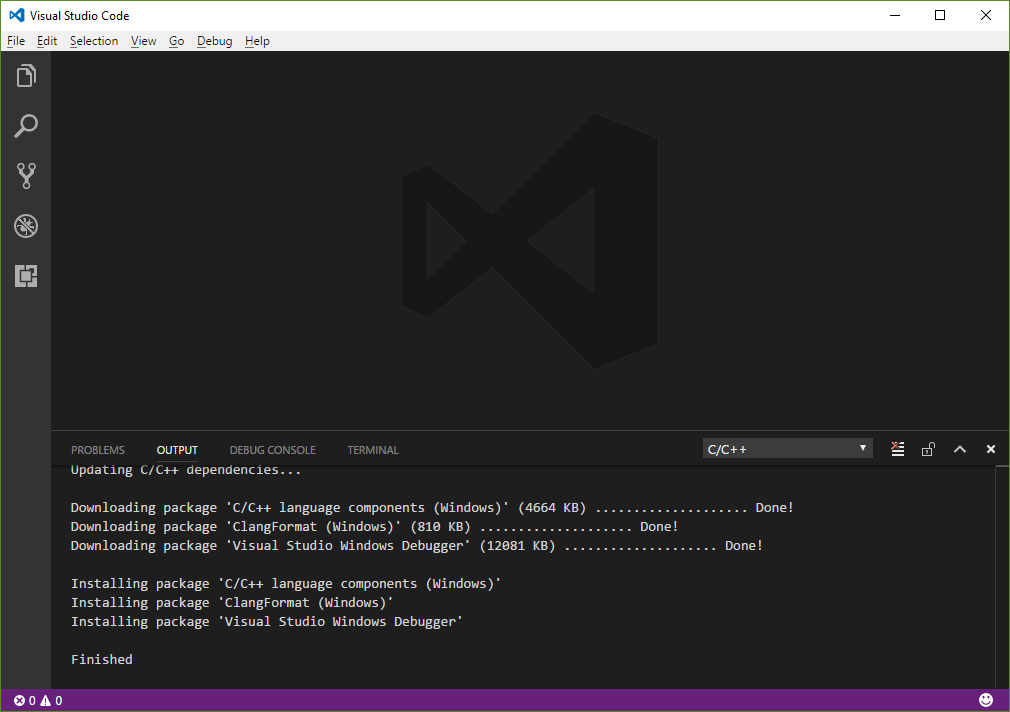Click the output panel vertical scrollbar
This screenshot has height=712, width=1010.
[x=1002, y=577]
